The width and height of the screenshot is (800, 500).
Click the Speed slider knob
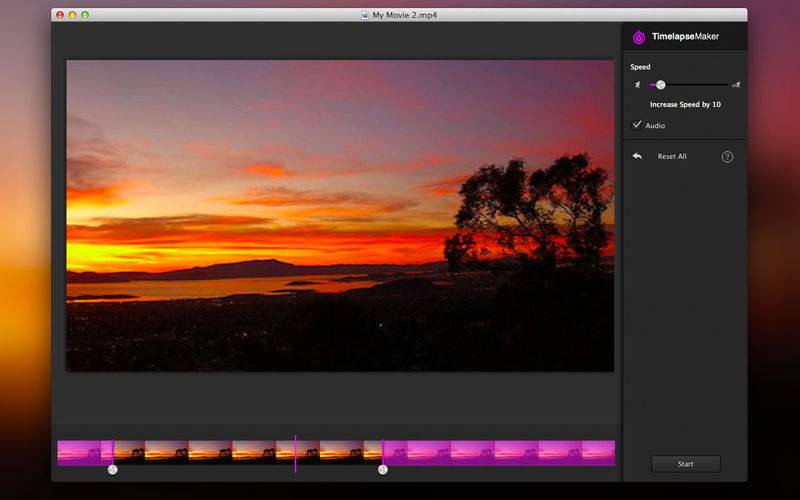click(x=660, y=85)
